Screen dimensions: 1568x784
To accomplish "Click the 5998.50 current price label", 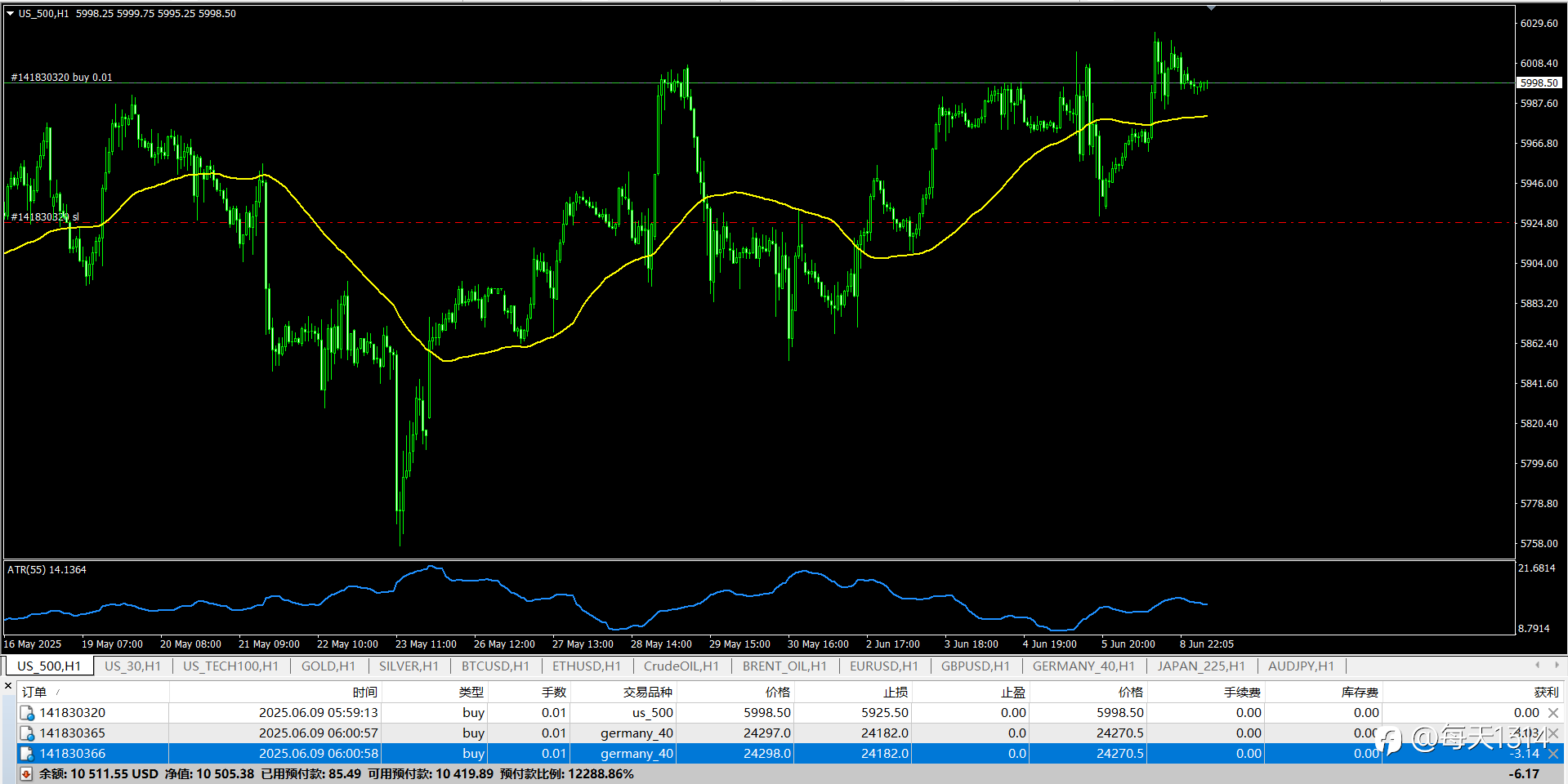I will tap(1539, 82).
